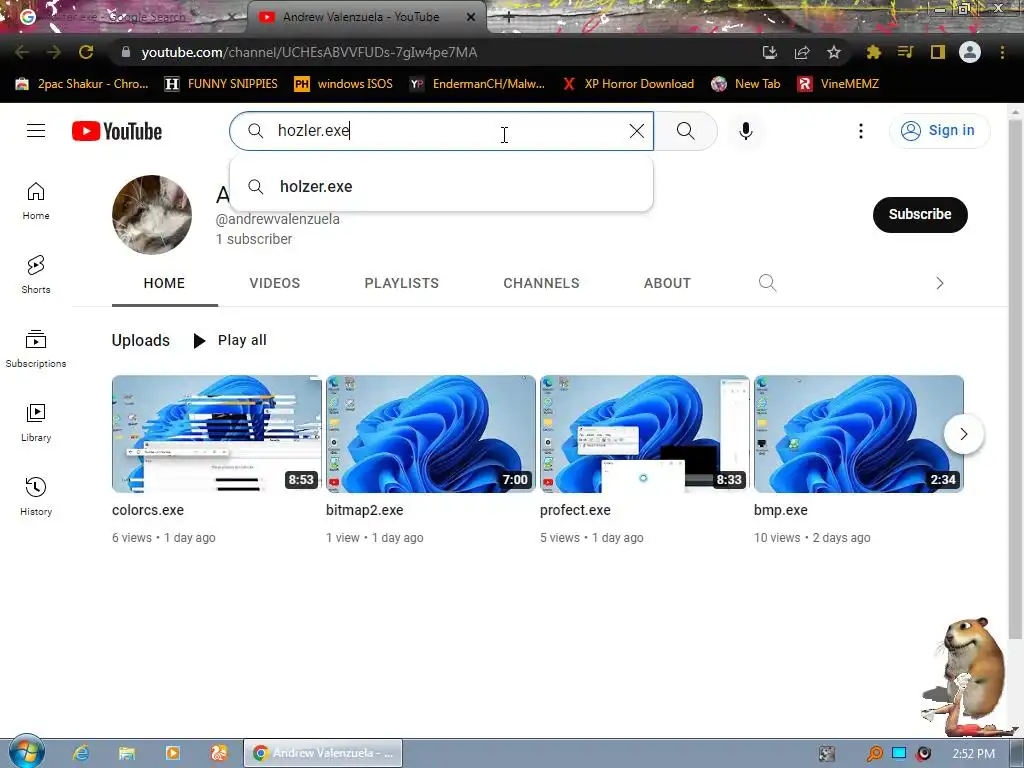
Task: Switch to the PLAYLISTS tab
Action: pyautogui.click(x=402, y=283)
